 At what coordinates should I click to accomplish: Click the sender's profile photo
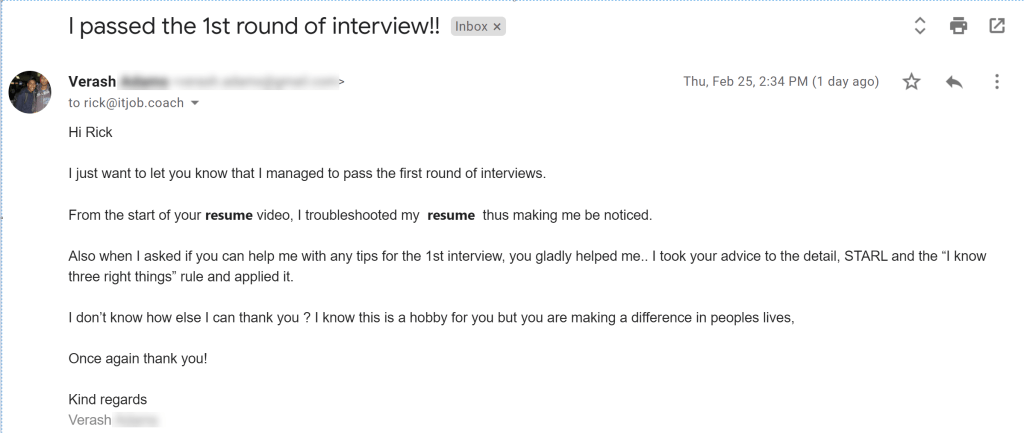click(30, 92)
